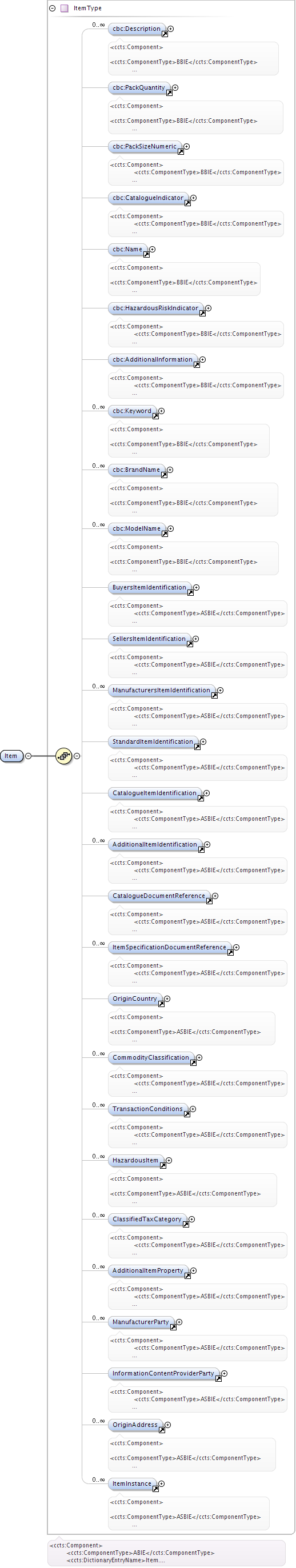Viewport: 296px width, 1568px height.
Task: Expand the BuyersItemIdentification element
Action: 196,587
